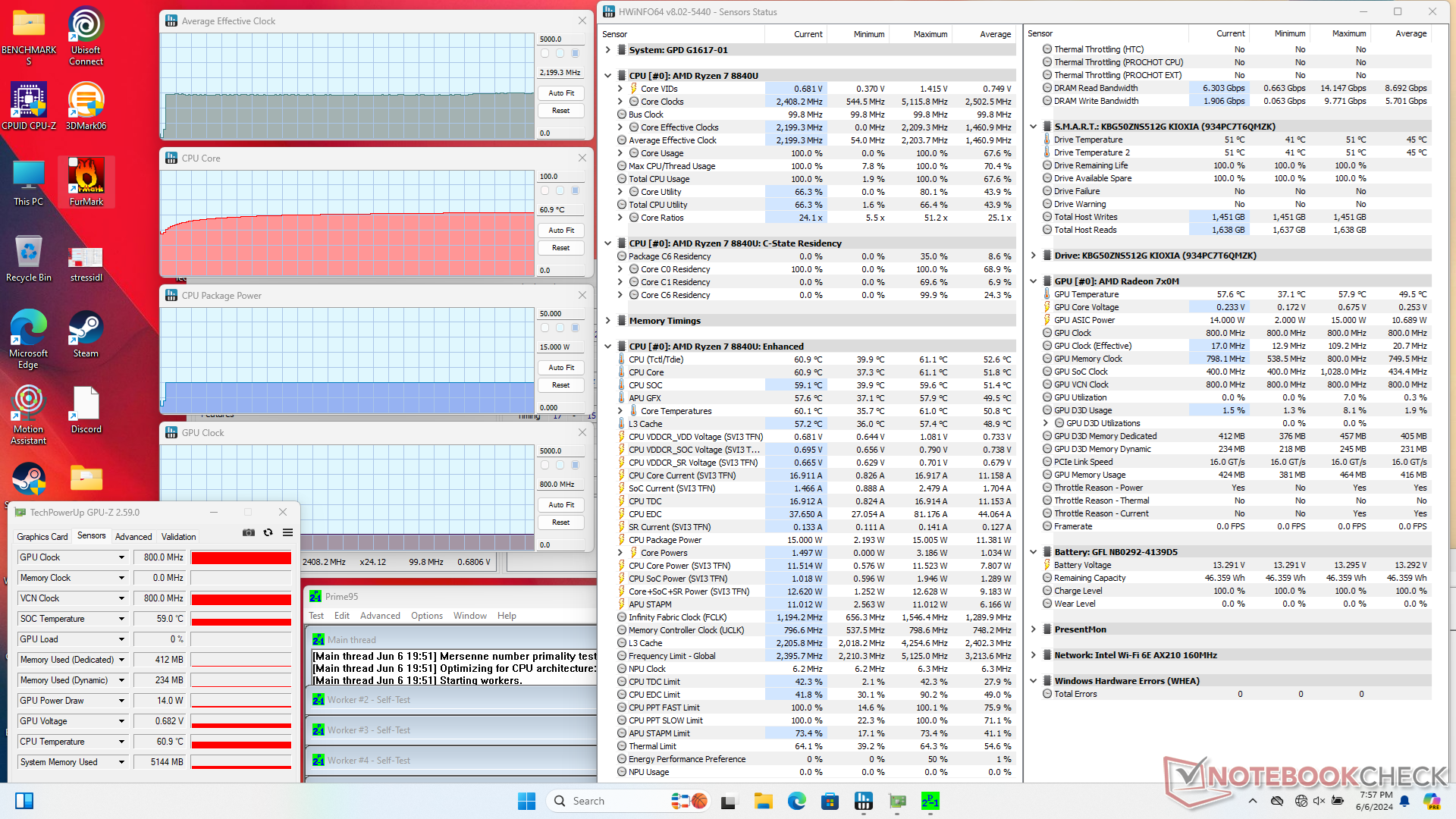Switch to GPU-Z Advanced tab
This screenshot has height=819, width=1456.
coord(133,536)
